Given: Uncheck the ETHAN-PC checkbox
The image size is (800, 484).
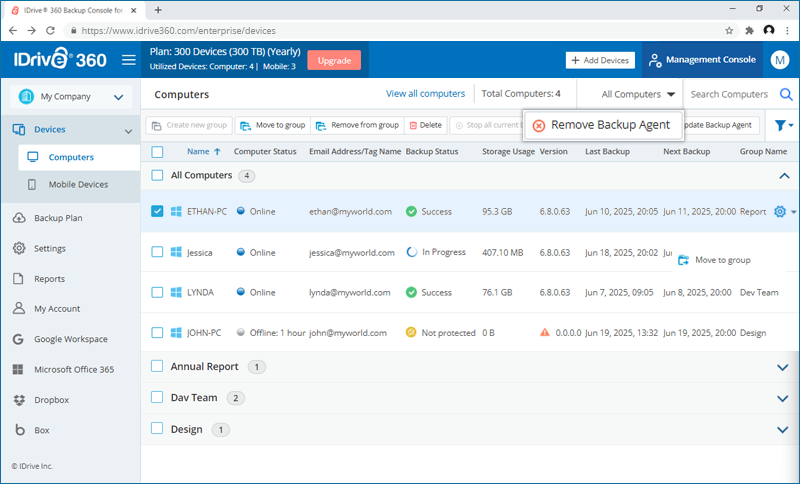Looking at the screenshot, I should (x=157, y=212).
